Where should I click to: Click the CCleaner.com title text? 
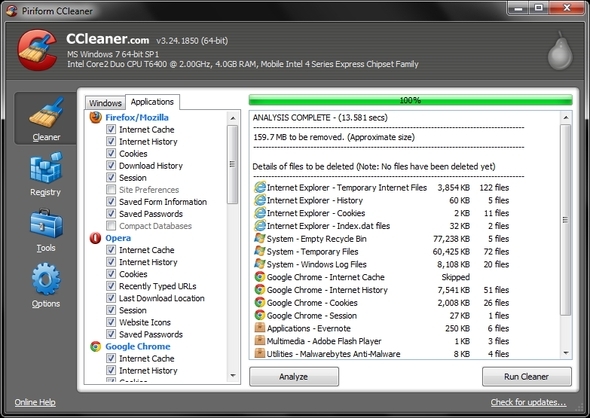point(108,39)
